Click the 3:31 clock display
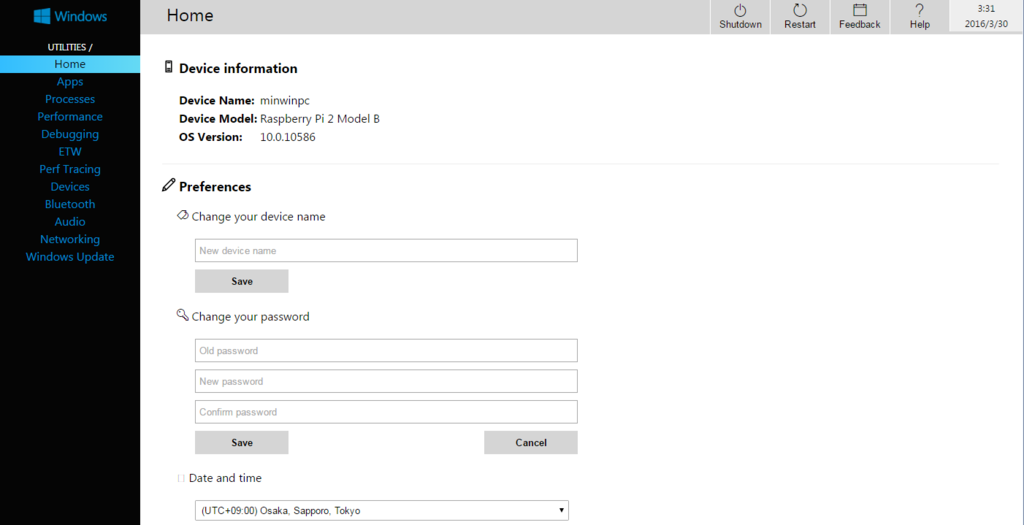1024x525 pixels. coord(985,9)
